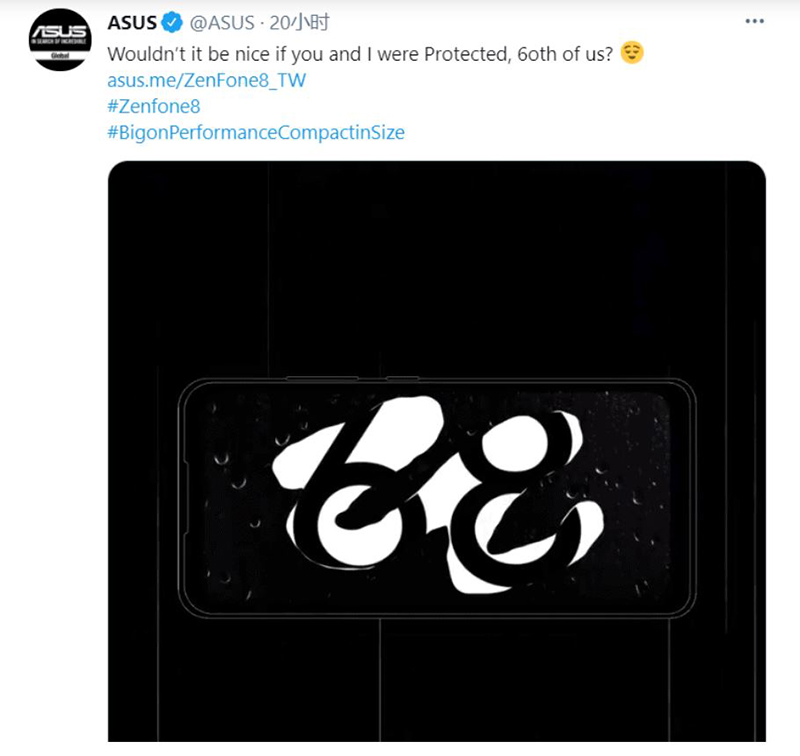Click the relieved face emoji in the tweet

click(632, 53)
